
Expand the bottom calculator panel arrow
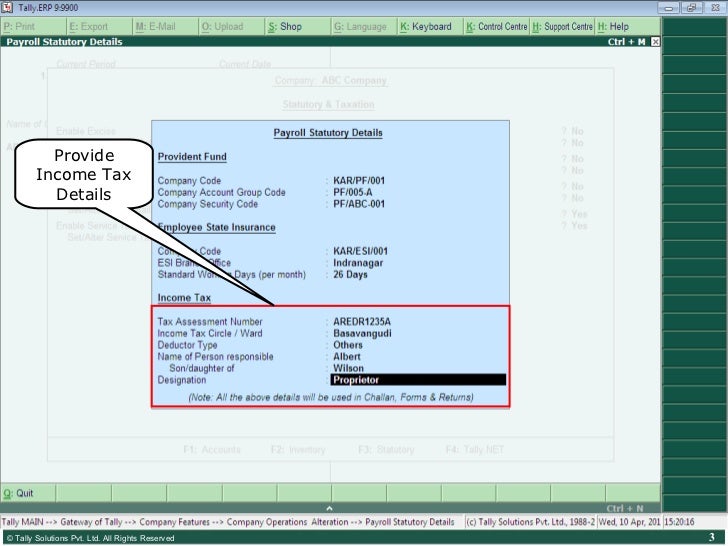coord(329,508)
